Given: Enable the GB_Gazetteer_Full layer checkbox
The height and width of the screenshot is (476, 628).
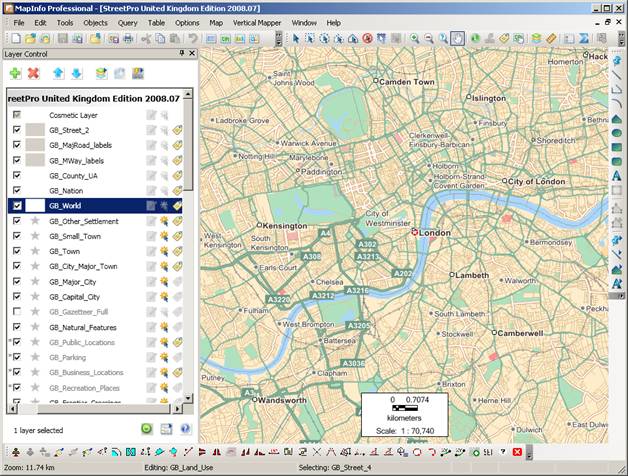Looking at the screenshot, I should point(17,311).
